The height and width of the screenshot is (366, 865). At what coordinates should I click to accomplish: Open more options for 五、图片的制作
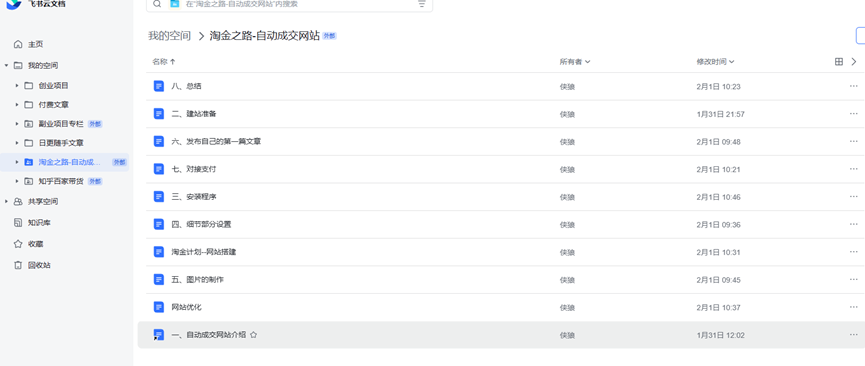pyautogui.click(x=853, y=280)
